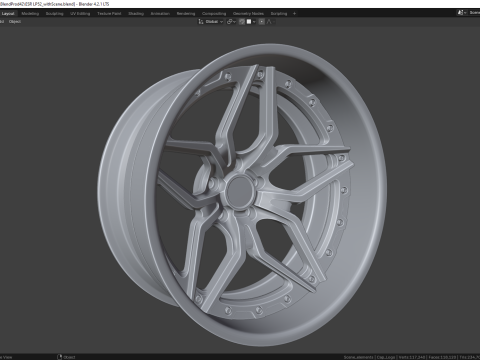Open the transform pivot point dropdown

pos(231,22)
